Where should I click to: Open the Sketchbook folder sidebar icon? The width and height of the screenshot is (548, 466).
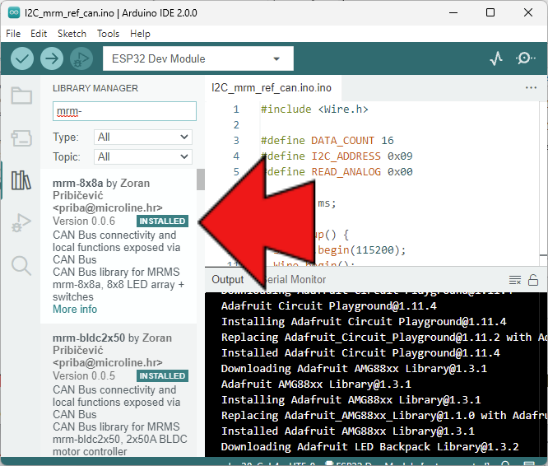tap(21, 95)
